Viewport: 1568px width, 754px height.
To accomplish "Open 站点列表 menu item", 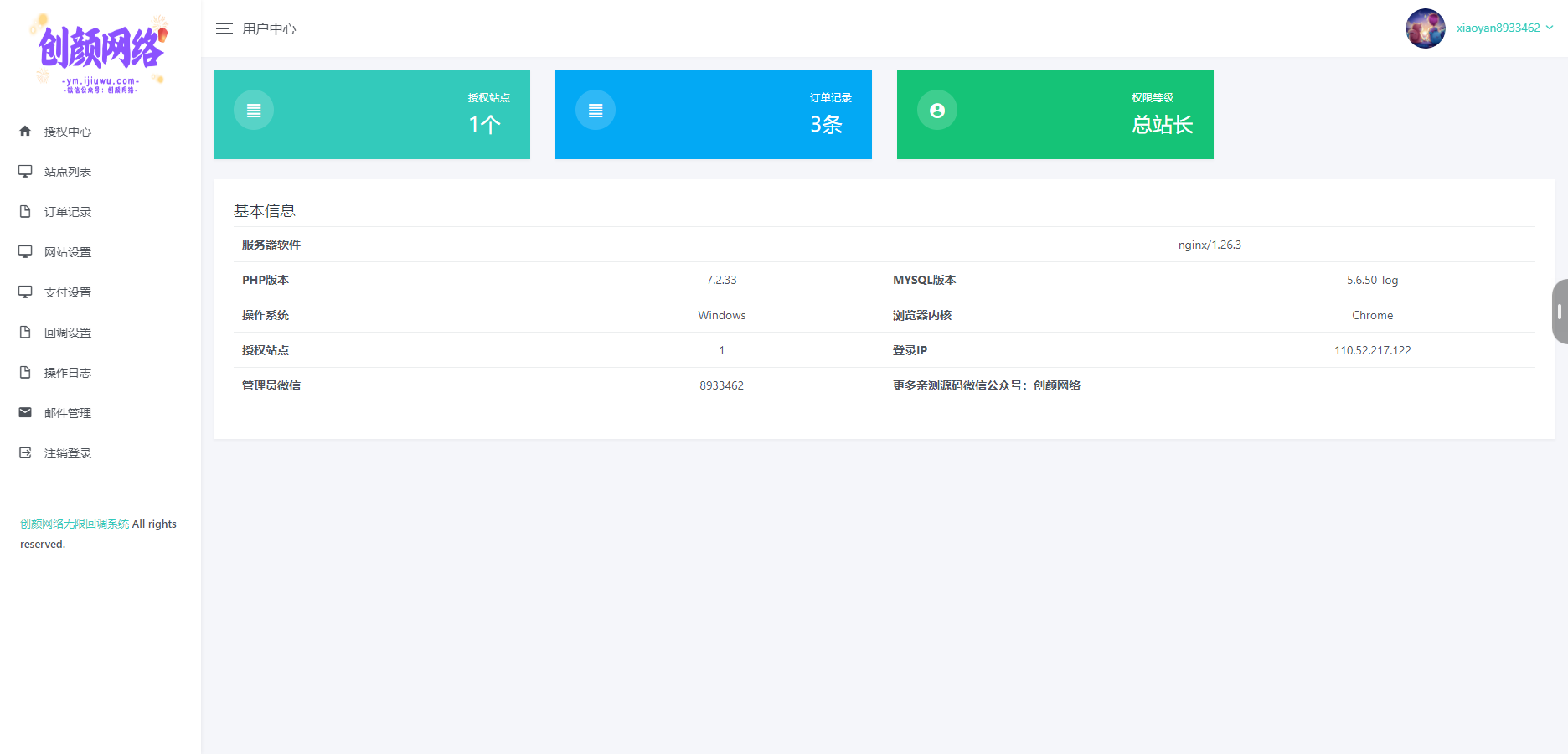I will [101, 171].
